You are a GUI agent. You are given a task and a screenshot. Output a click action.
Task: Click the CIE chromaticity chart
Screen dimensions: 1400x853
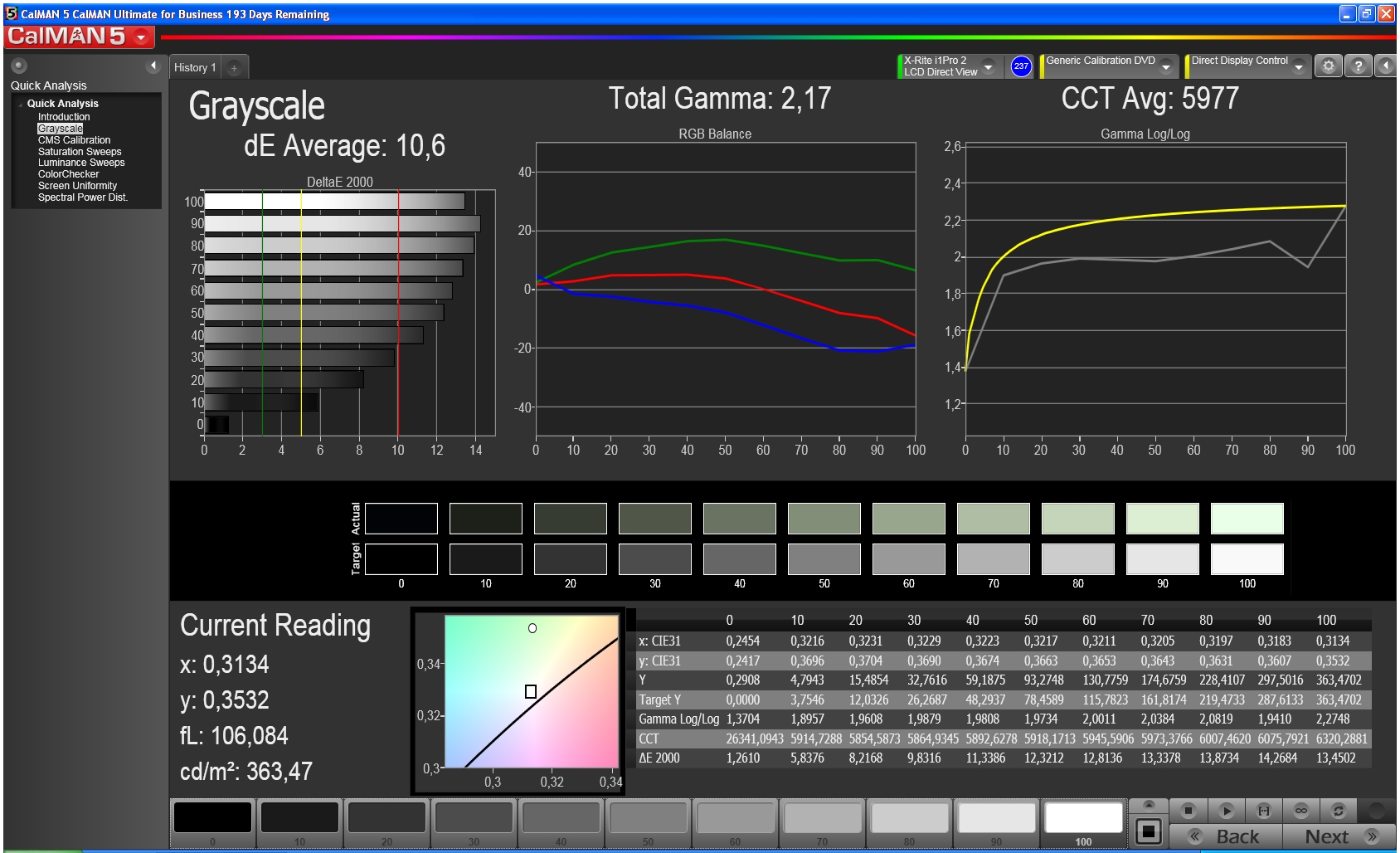532,691
